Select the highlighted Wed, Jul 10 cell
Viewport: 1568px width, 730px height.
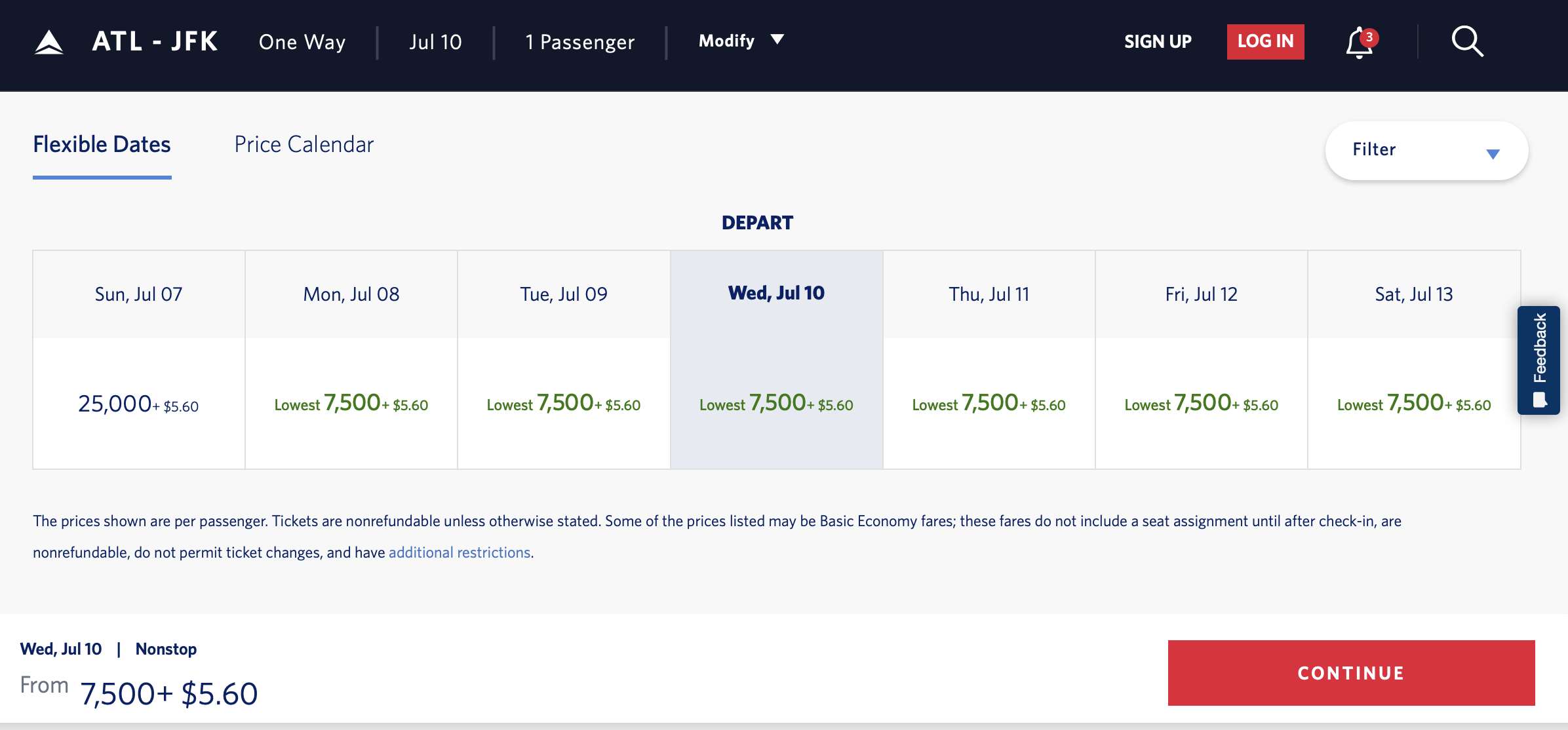776,359
